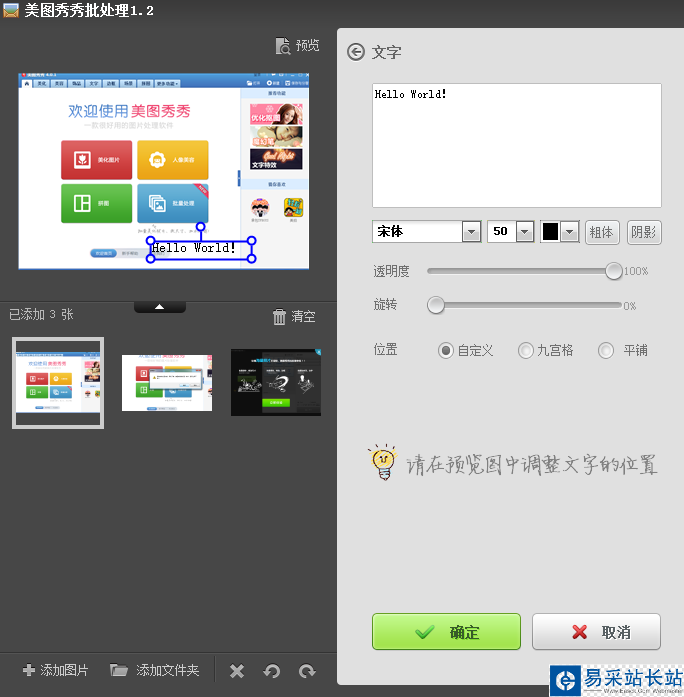Click the 取消 cancel button
Viewport: 684px width, 697px height.
(x=596, y=631)
